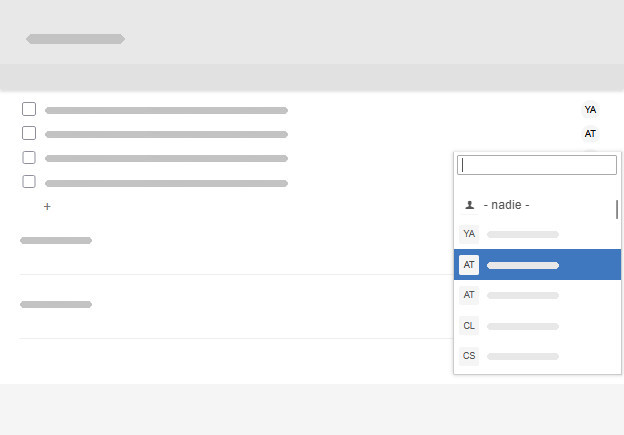The height and width of the screenshot is (435, 624).
Task: Click the CL badge in dropdown list
Action: [x=469, y=326]
